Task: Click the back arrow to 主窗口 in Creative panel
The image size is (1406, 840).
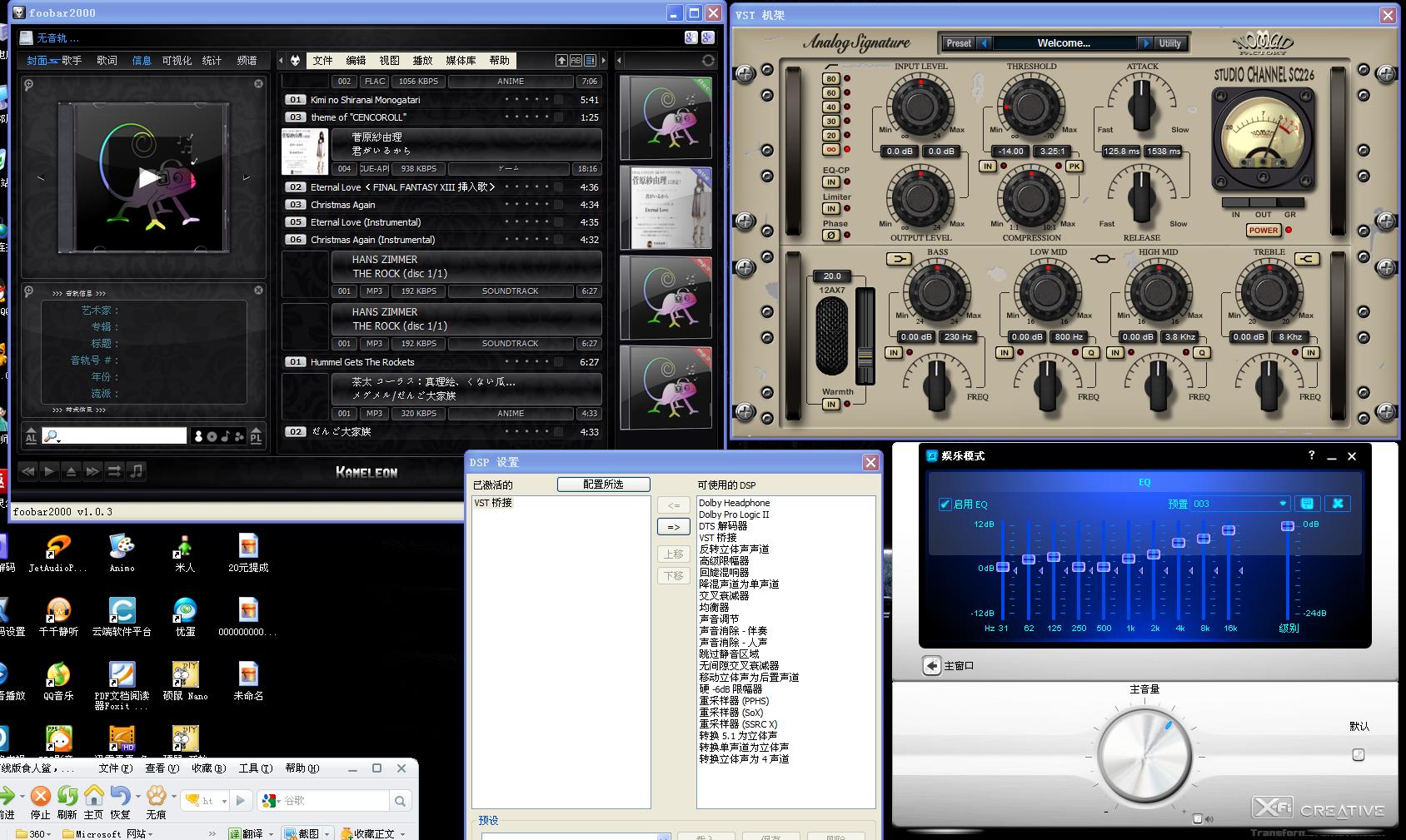Action: click(931, 665)
